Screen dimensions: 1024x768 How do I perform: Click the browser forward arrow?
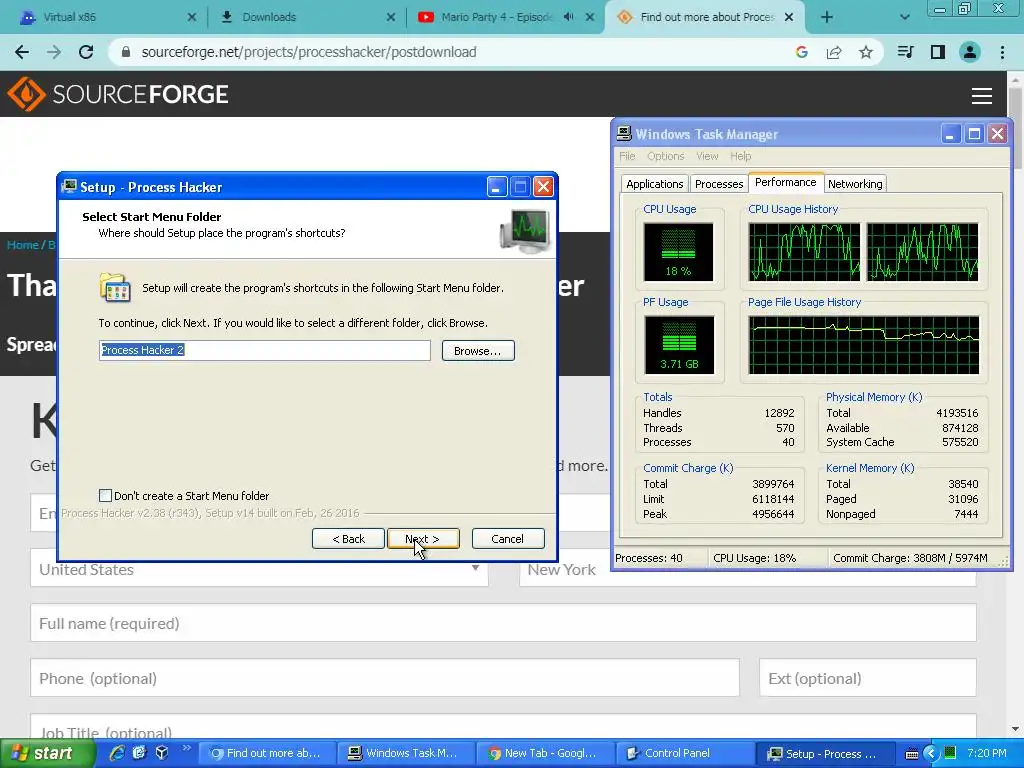click(x=54, y=52)
